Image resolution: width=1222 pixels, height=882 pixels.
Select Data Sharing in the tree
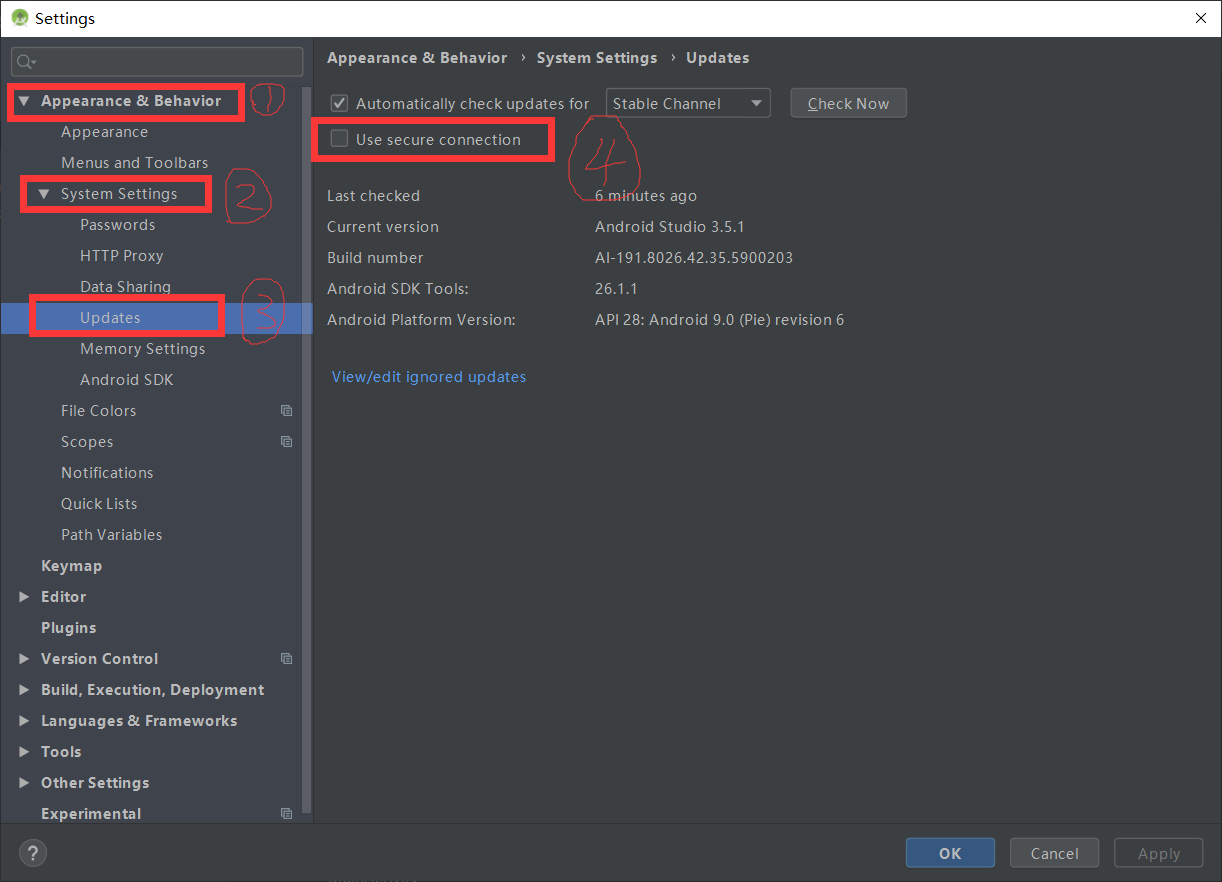(x=125, y=287)
